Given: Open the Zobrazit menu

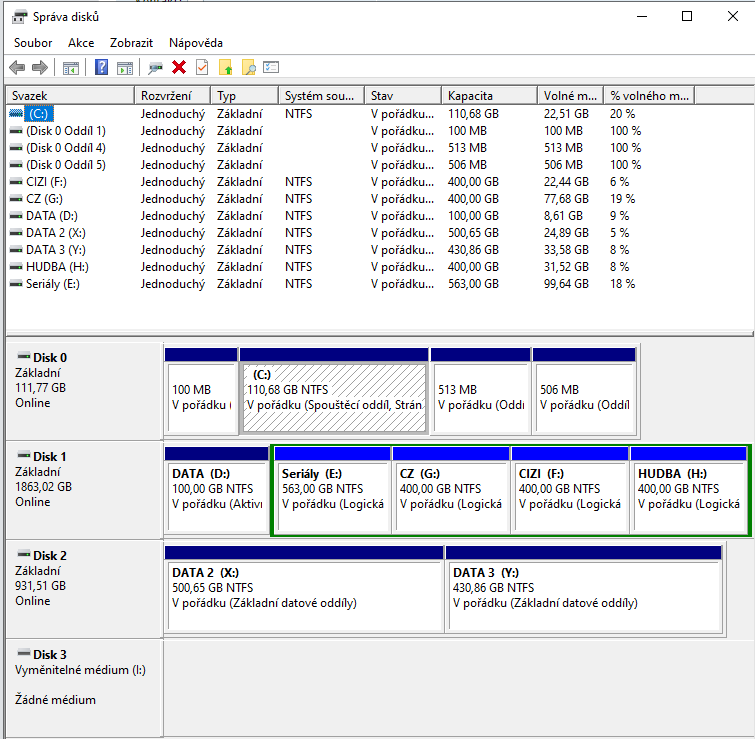Looking at the screenshot, I should pyautogui.click(x=132, y=43).
